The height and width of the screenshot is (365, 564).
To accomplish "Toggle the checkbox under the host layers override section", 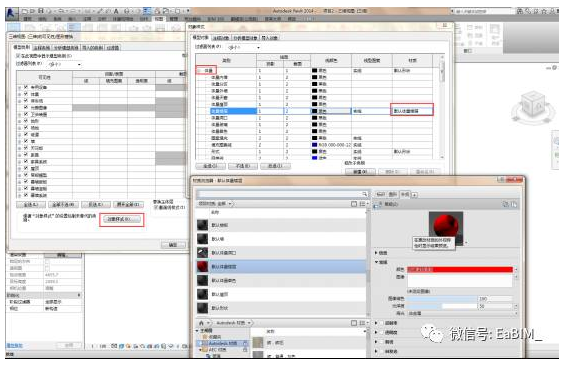I will click(156, 207).
